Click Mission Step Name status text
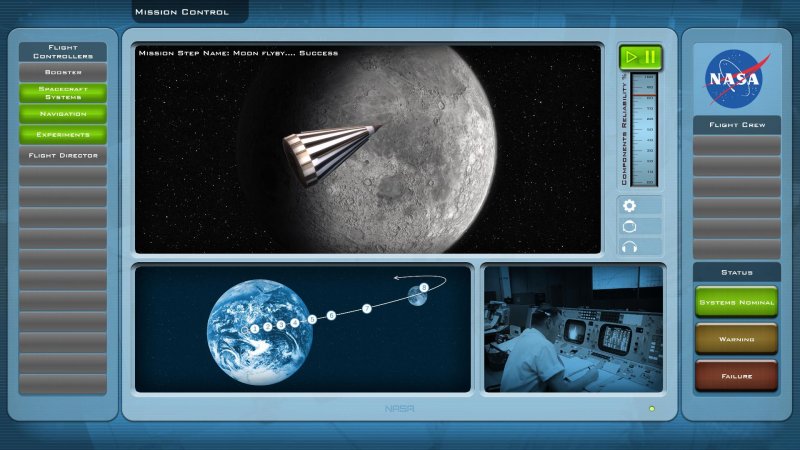 [238, 53]
